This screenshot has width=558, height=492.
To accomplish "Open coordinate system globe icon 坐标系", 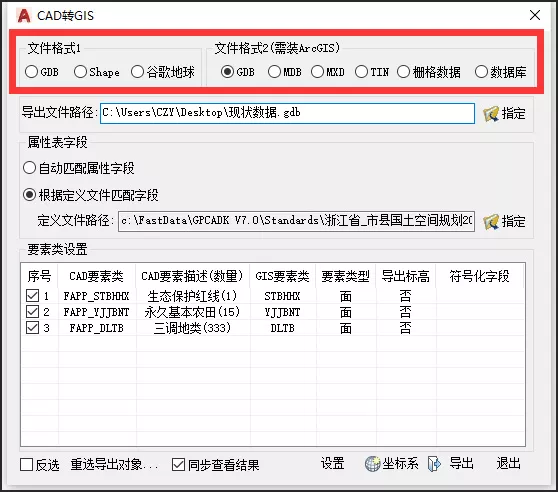I will (373, 464).
